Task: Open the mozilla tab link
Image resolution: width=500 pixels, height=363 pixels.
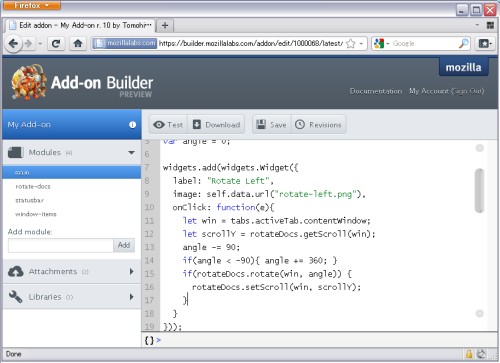Action: (x=463, y=67)
